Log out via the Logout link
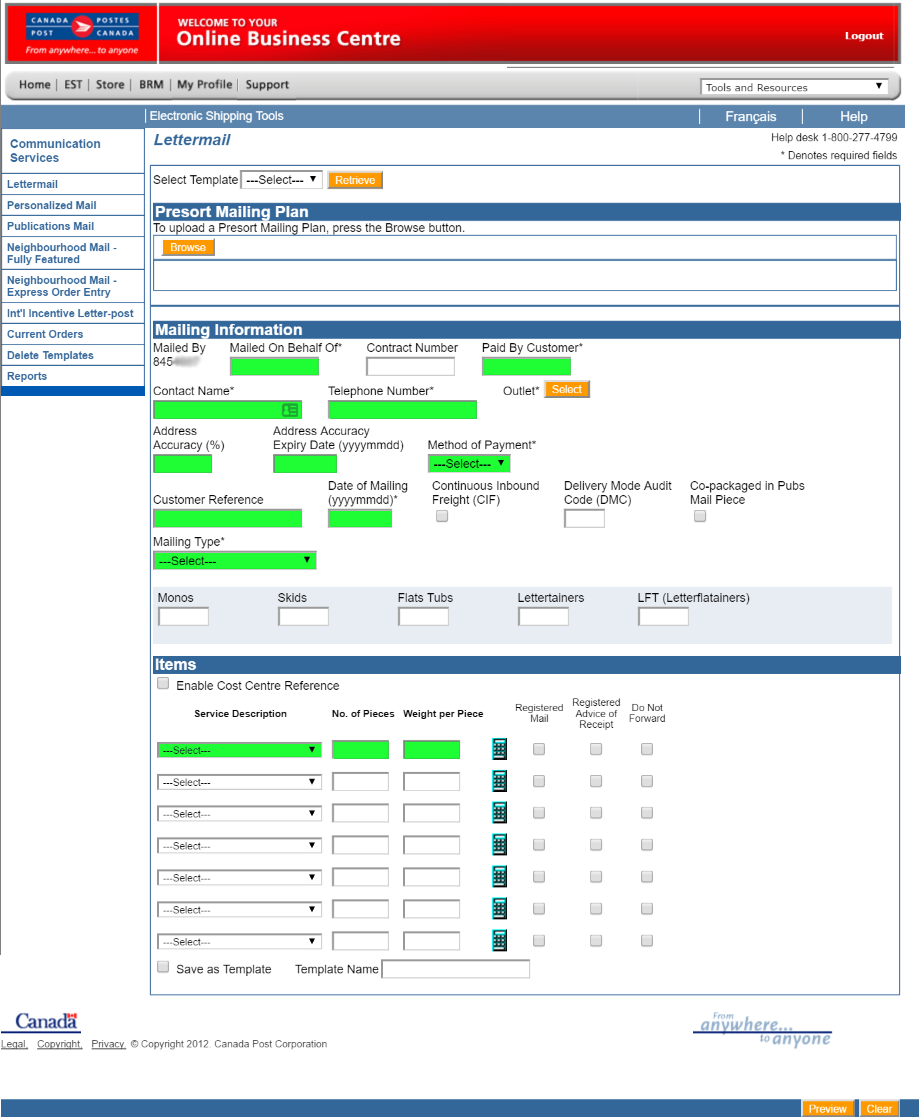The image size is (919, 1117). tap(864, 36)
